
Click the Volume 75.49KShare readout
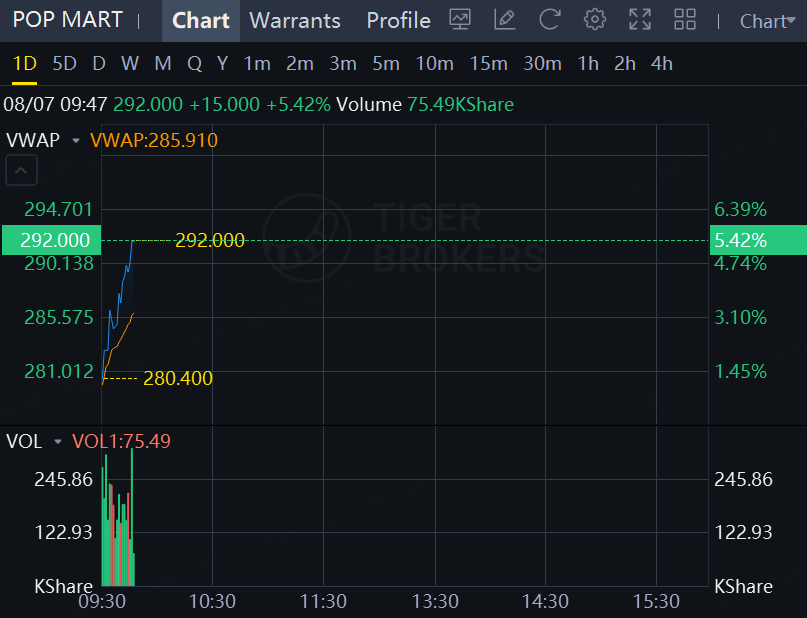click(x=425, y=105)
